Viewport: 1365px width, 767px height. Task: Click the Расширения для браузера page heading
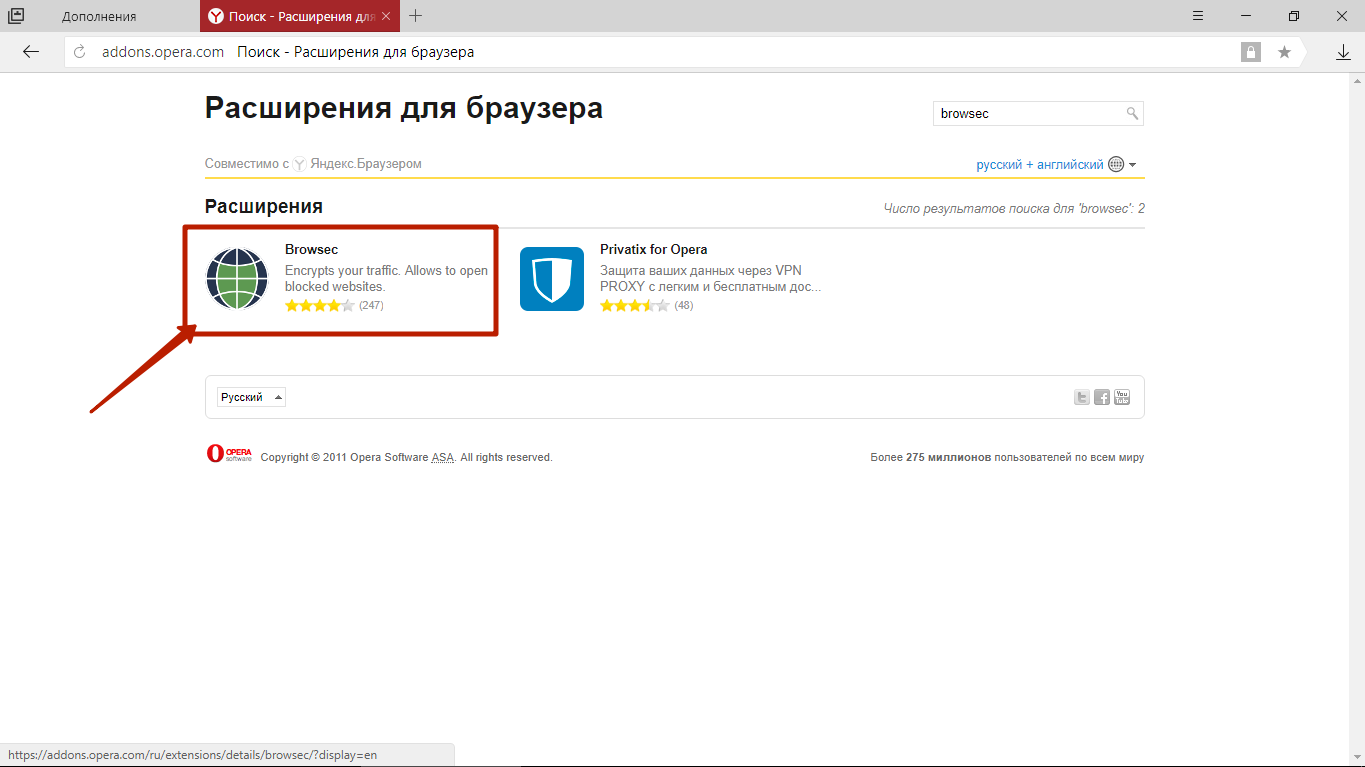(404, 108)
